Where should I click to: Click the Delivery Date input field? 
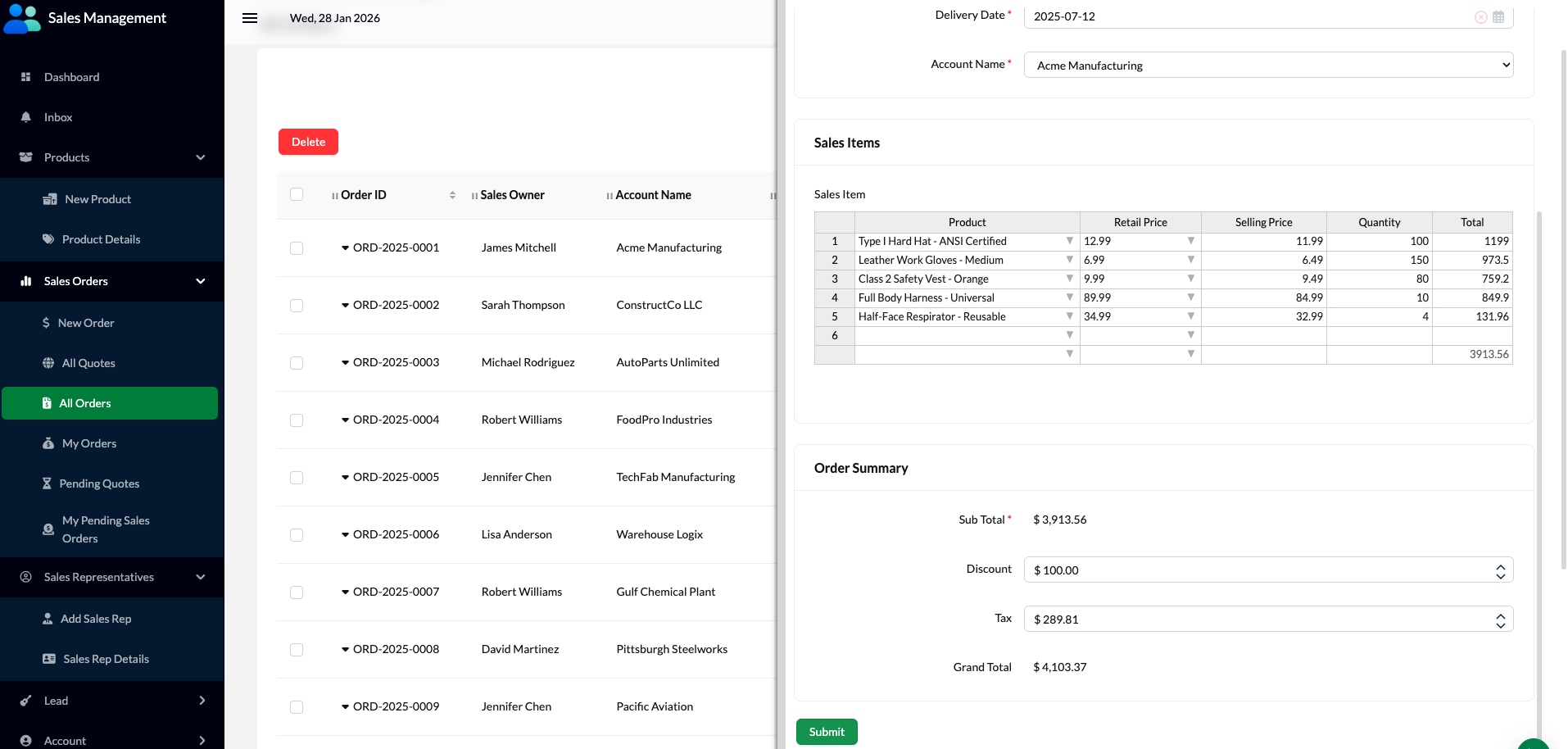1268,16
